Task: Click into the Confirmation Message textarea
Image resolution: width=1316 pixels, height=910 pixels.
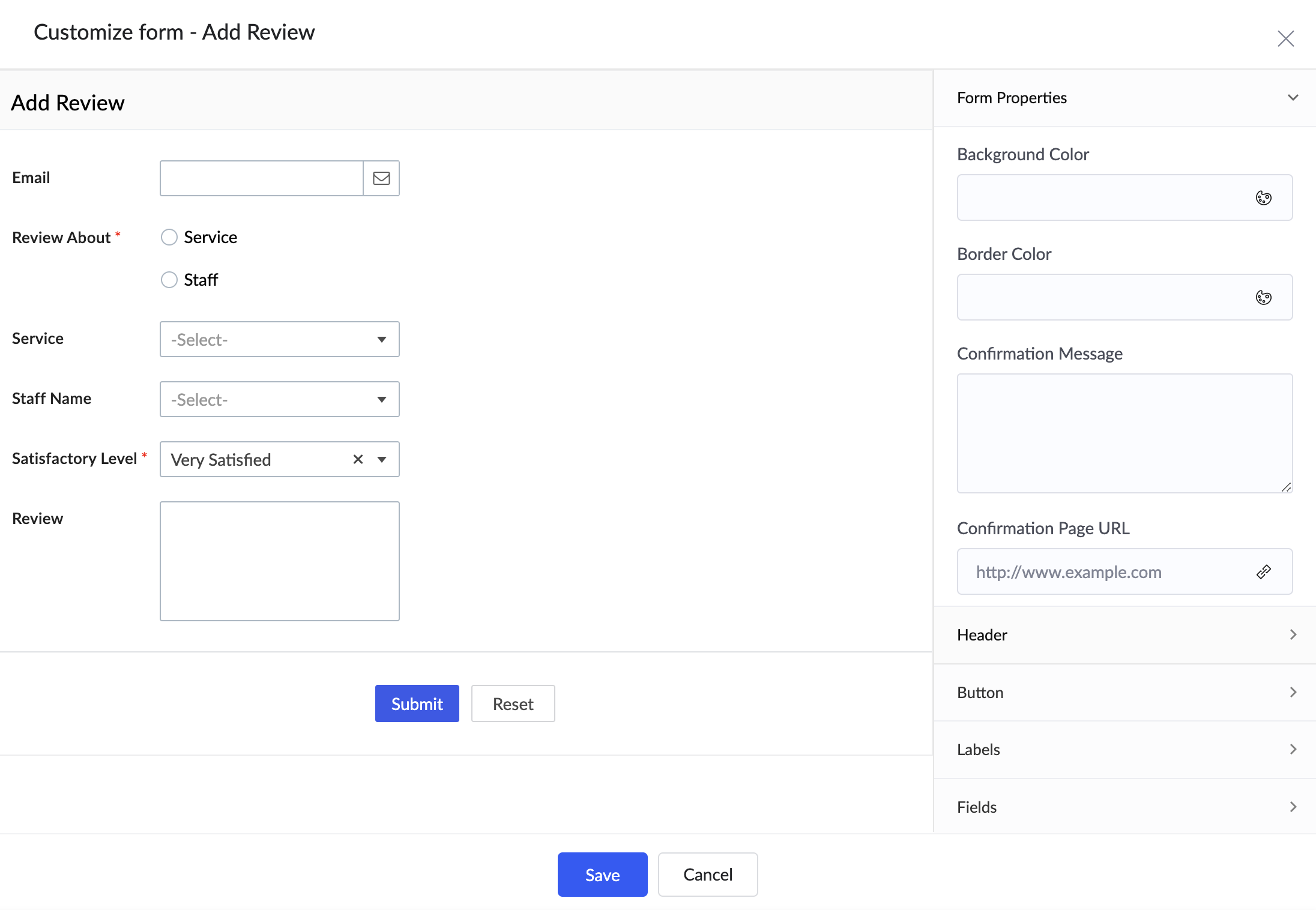Action: (1124, 433)
